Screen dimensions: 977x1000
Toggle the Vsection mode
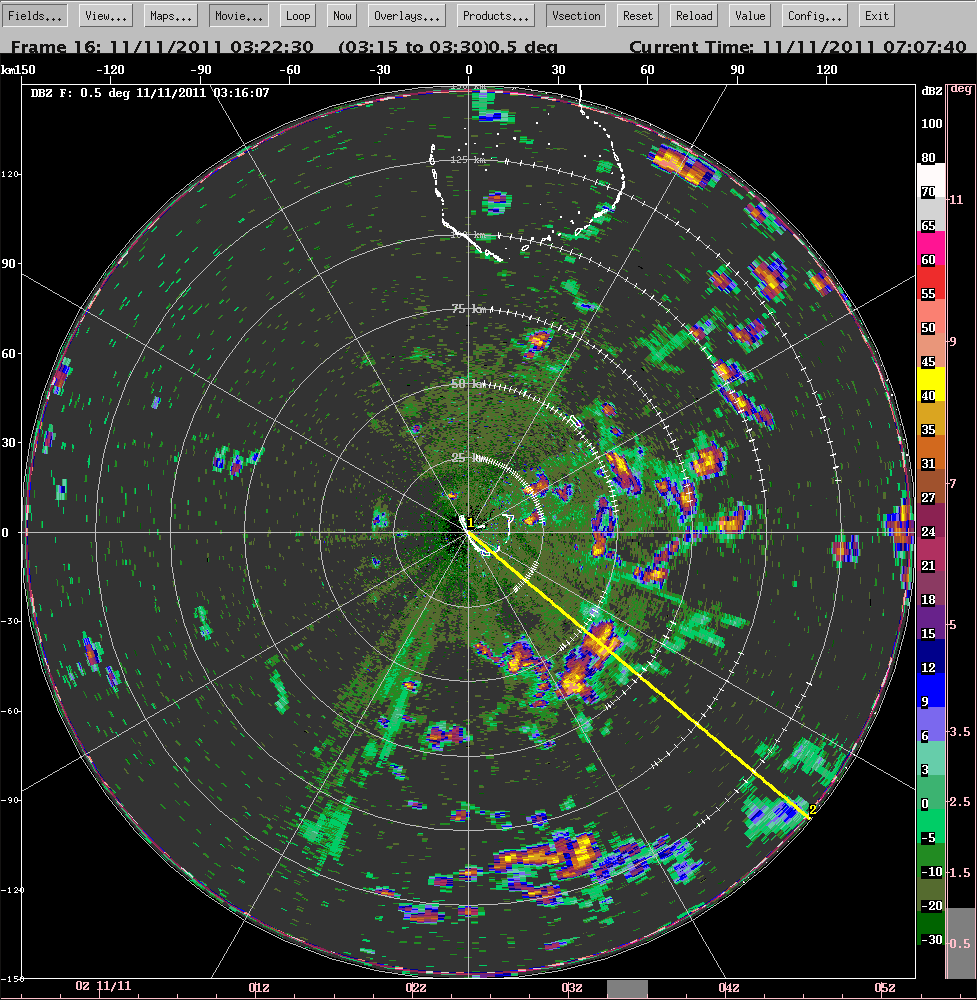point(576,16)
